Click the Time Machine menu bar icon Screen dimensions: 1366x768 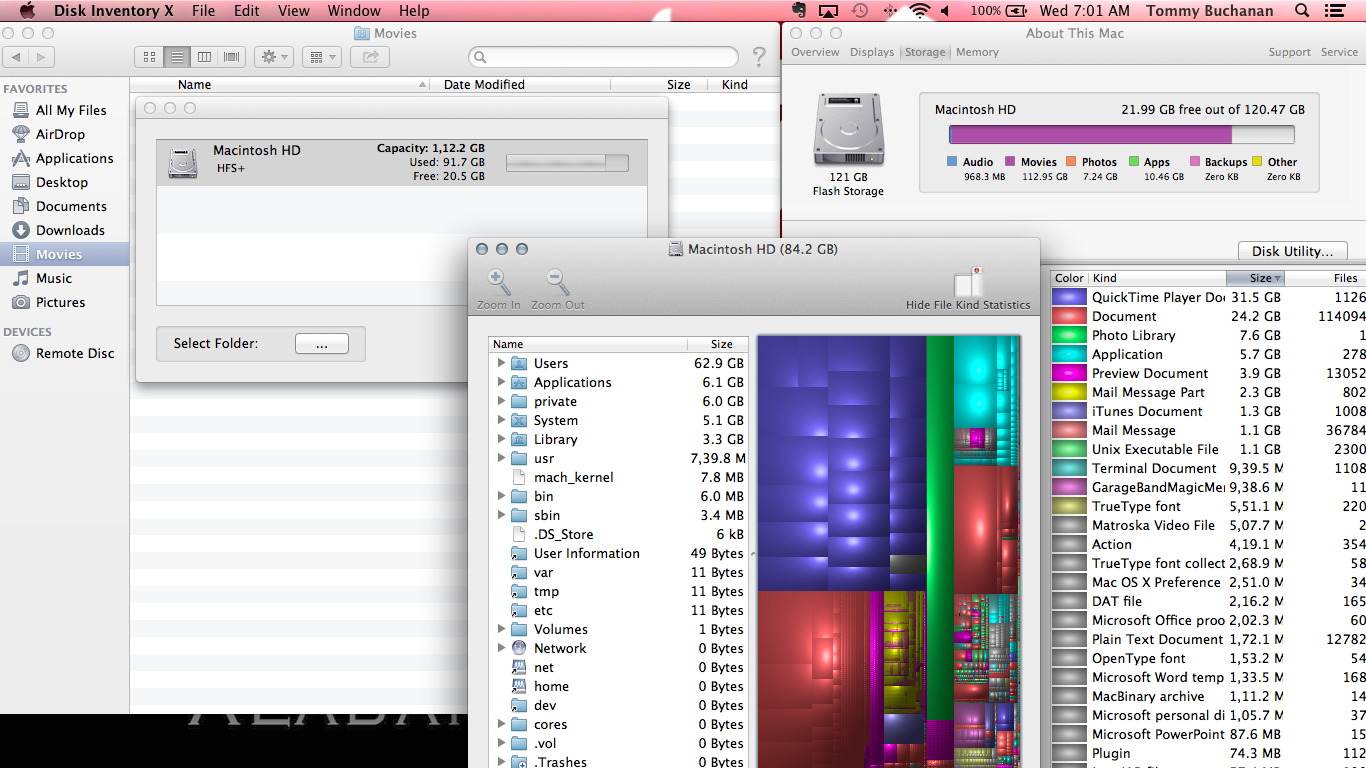859,11
